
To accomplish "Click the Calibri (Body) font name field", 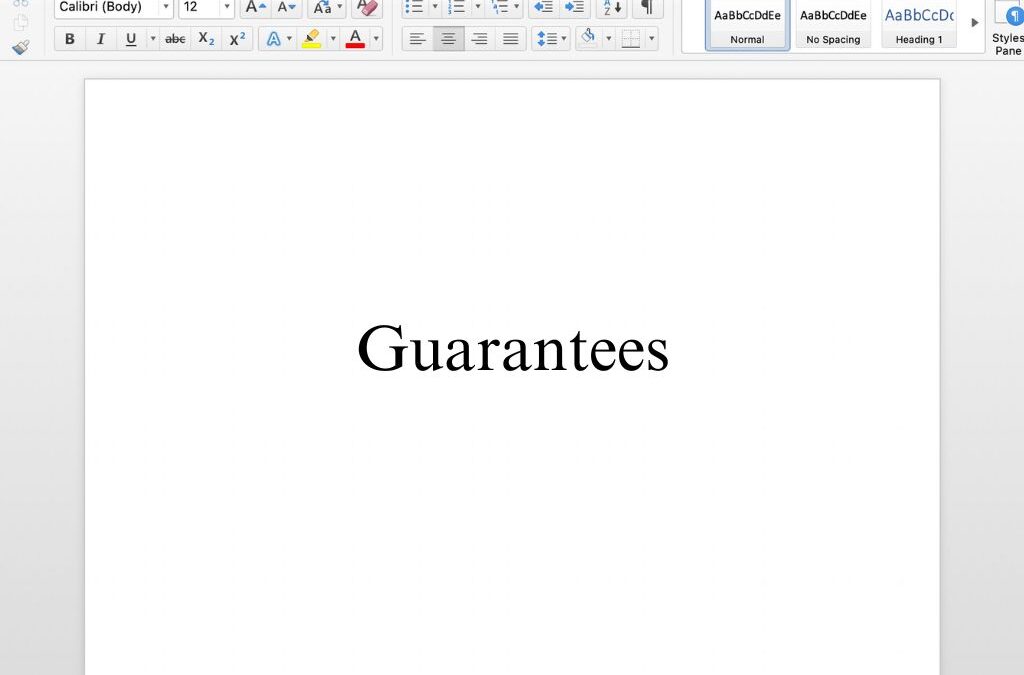I will pos(107,7).
